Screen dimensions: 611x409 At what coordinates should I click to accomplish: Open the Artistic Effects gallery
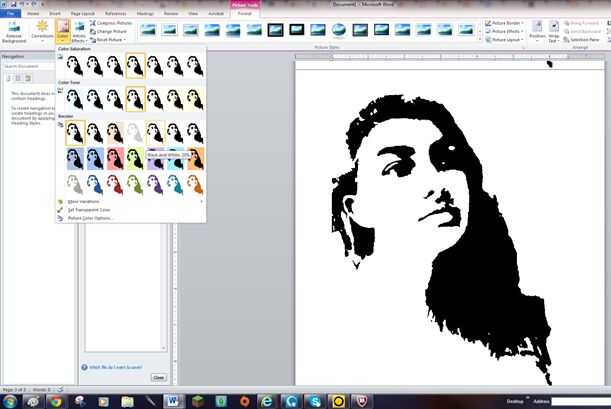click(79, 29)
